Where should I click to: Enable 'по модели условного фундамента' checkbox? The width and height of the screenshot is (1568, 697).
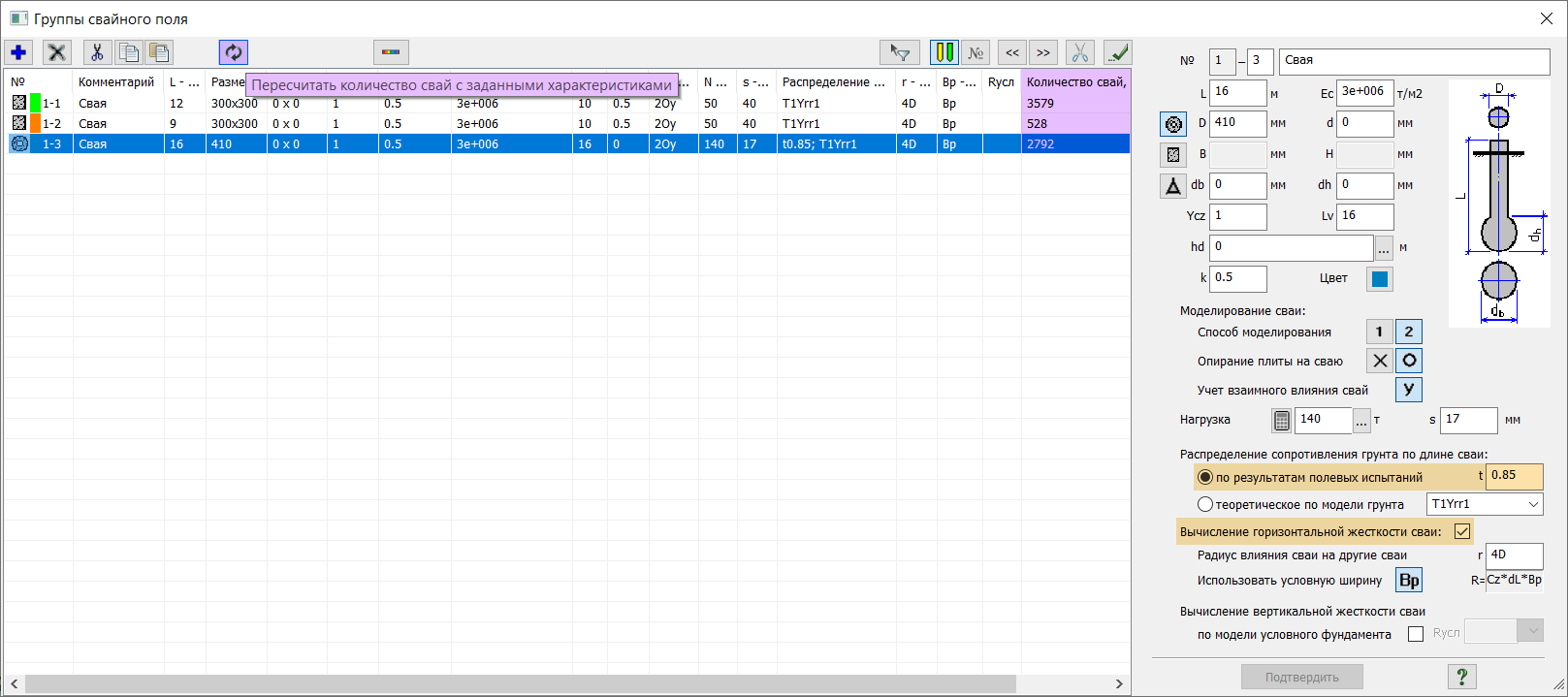pos(1416,634)
